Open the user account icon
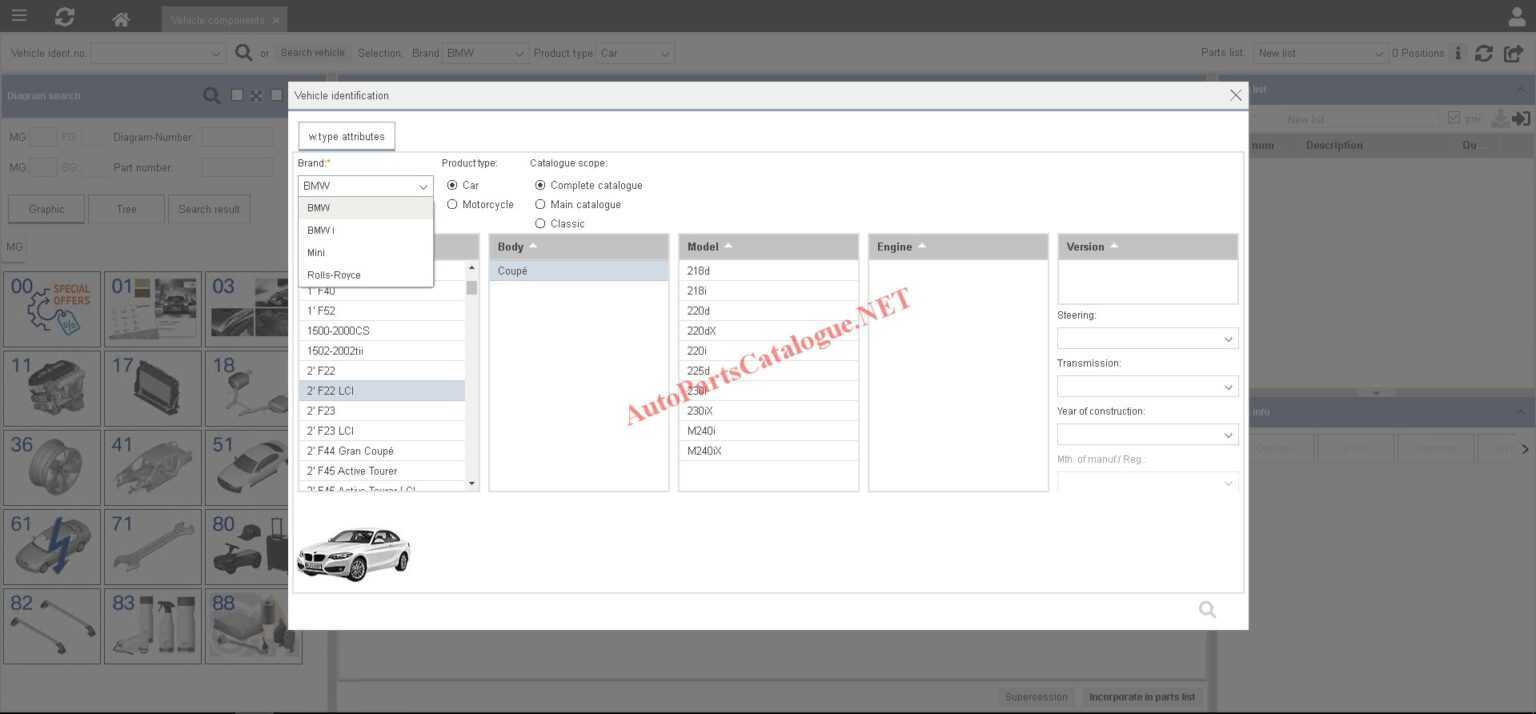Viewport: 1536px width, 714px height. [x=1516, y=17]
